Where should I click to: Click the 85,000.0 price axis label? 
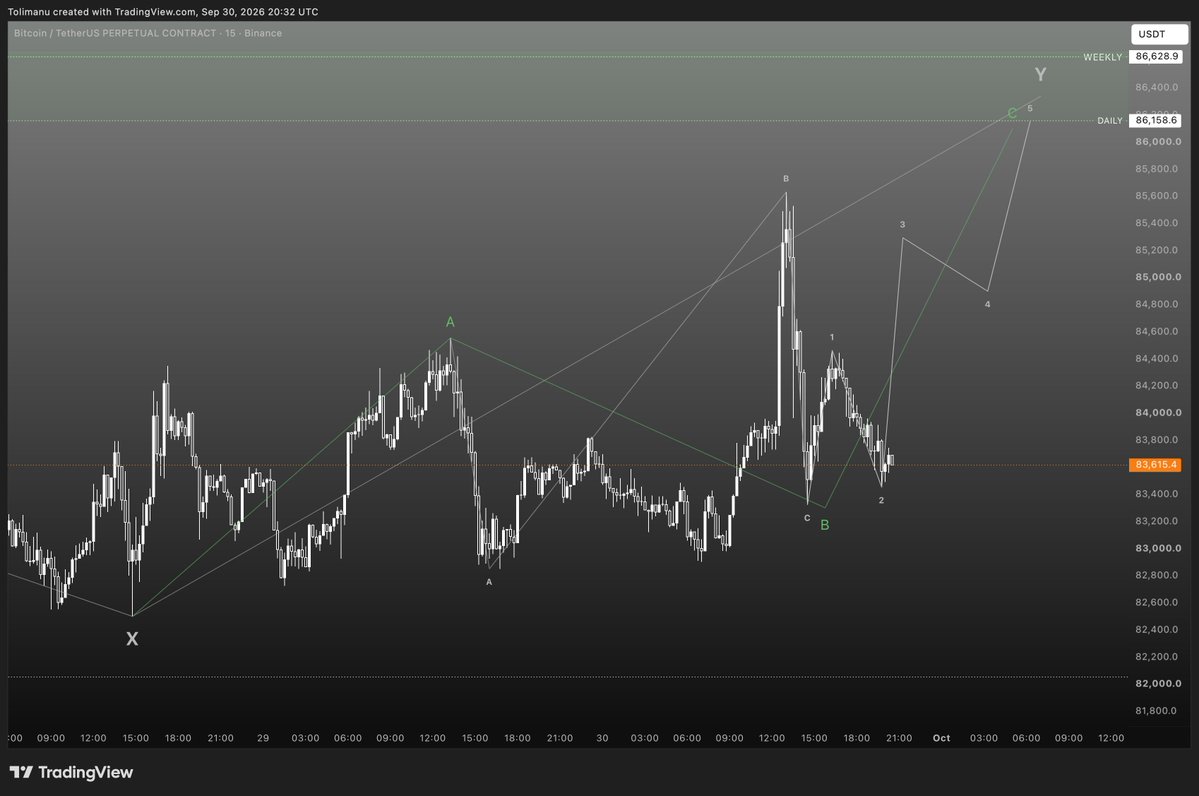coord(1158,277)
